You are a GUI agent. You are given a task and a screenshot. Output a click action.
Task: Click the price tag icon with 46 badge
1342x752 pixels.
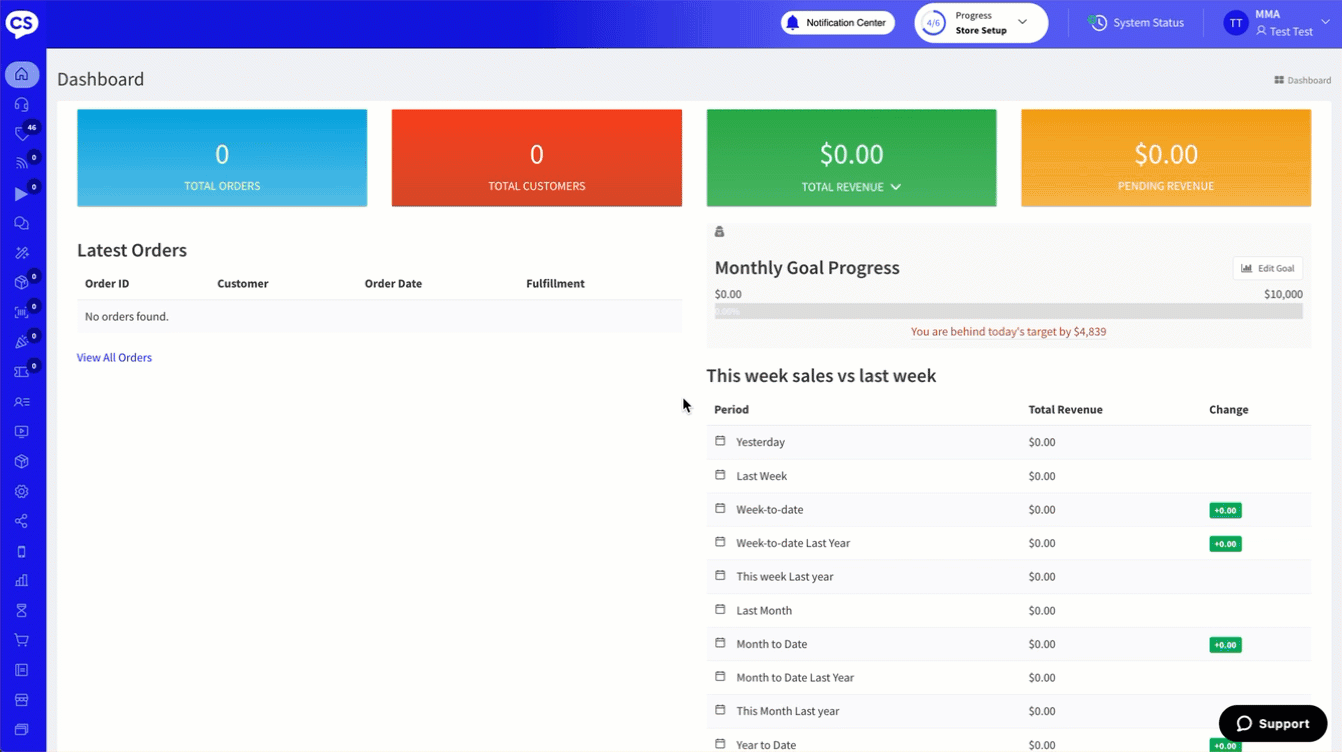pos(22,134)
